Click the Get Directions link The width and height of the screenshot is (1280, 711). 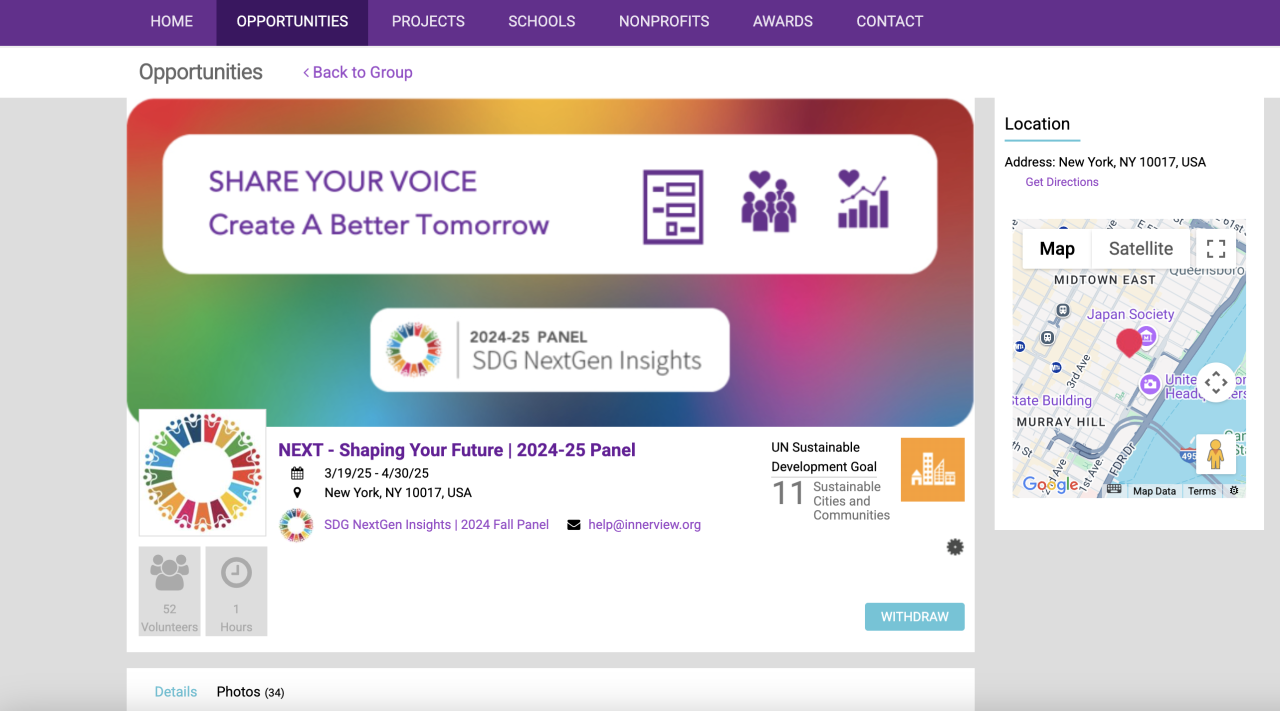(1062, 182)
